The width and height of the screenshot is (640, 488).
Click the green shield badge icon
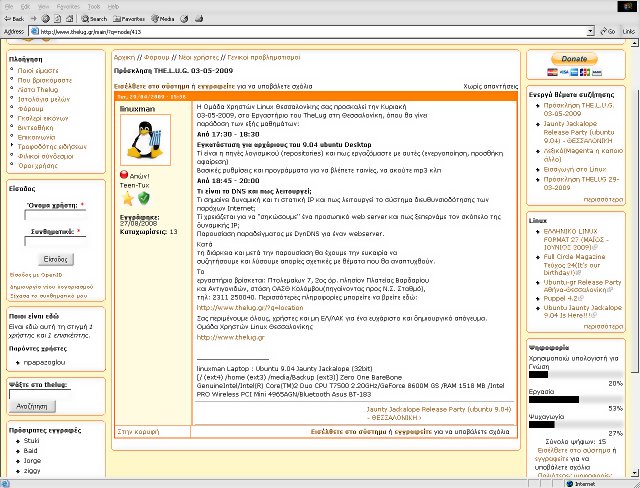coord(142,198)
